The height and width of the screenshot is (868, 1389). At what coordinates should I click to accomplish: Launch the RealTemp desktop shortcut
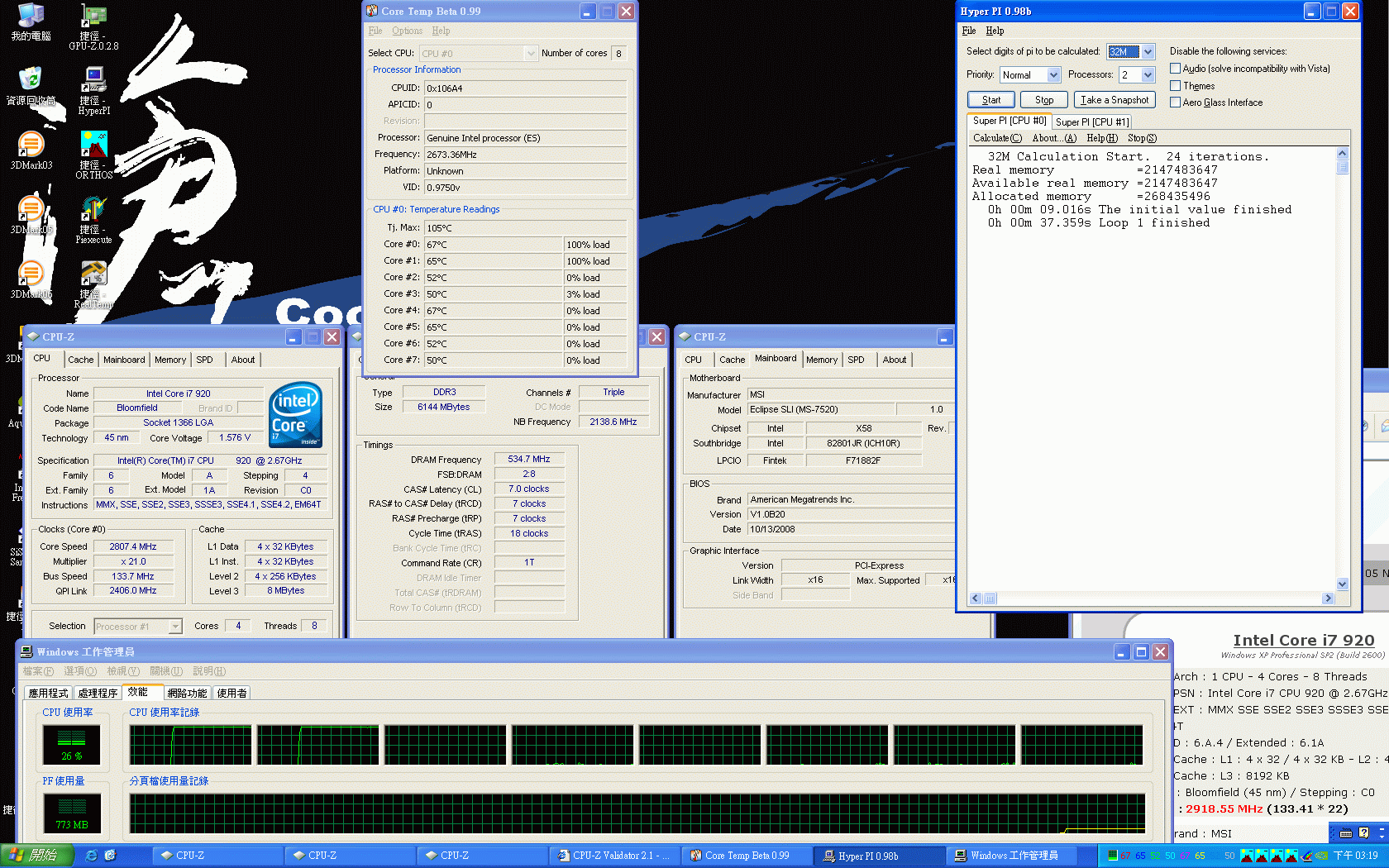93,284
